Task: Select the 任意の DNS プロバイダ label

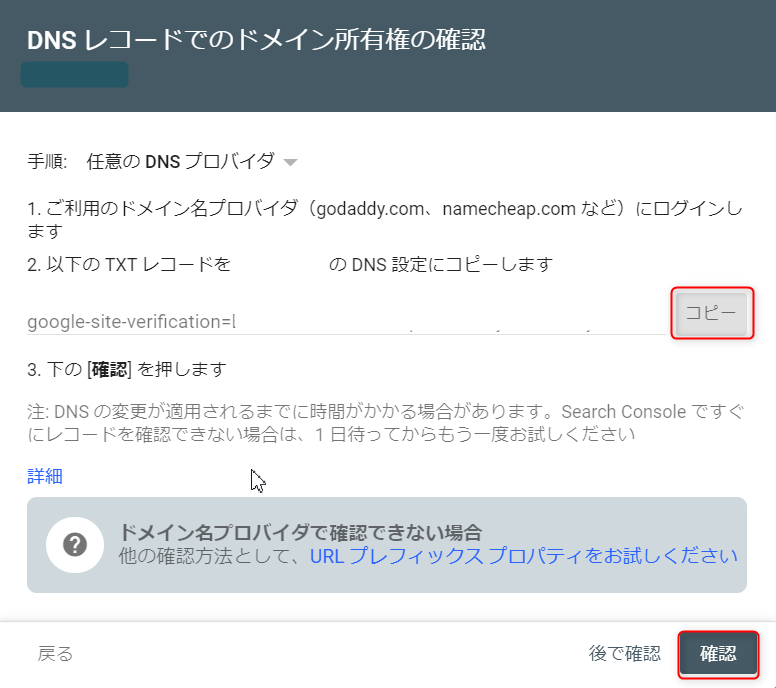Action: click(x=180, y=161)
